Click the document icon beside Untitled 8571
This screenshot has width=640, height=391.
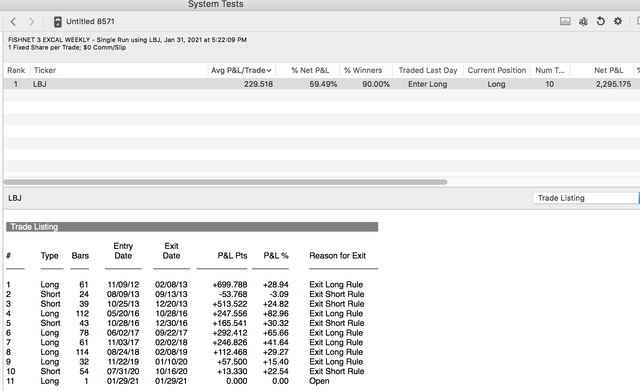[x=58, y=22]
